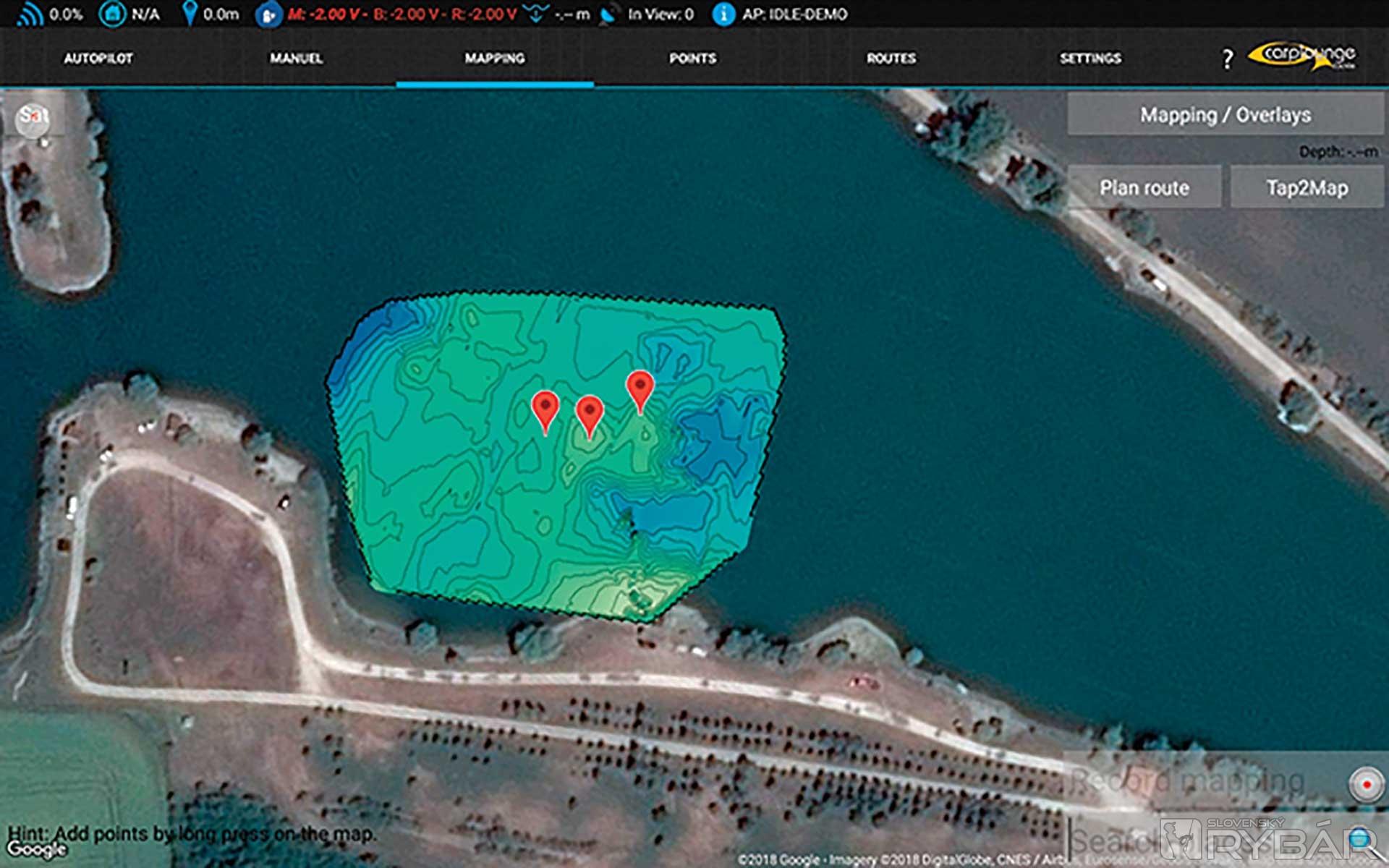The height and width of the screenshot is (868, 1389).
Task: Click the signal strength icon
Action: coord(30,14)
